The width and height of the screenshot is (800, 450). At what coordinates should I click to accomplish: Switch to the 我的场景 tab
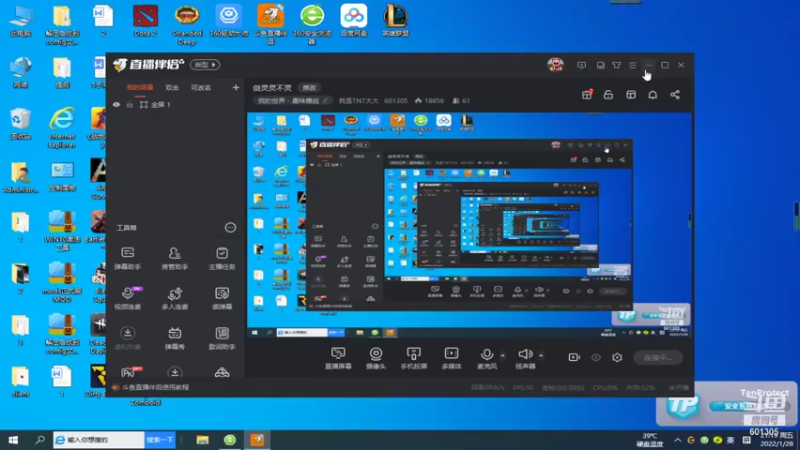coord(139,88)
